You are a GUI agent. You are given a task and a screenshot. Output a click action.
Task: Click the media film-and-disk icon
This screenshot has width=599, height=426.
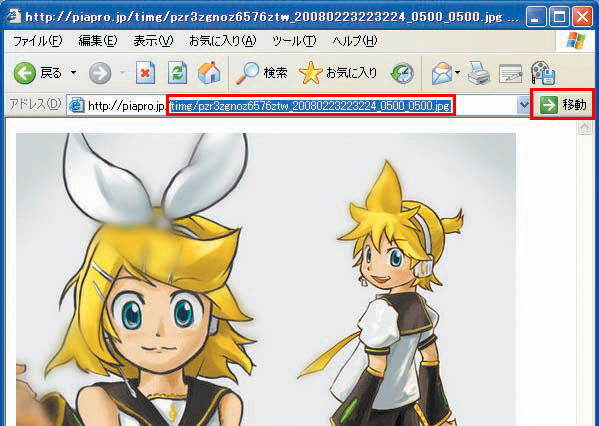pyautogui.click(x=542, y=73)
